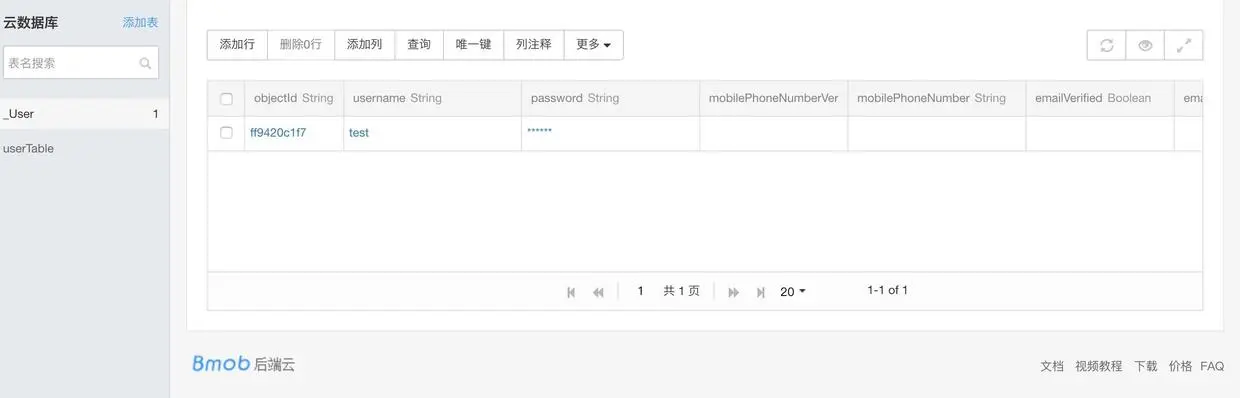Go to the previous page
1240x398 pixels.
point(598,292)
